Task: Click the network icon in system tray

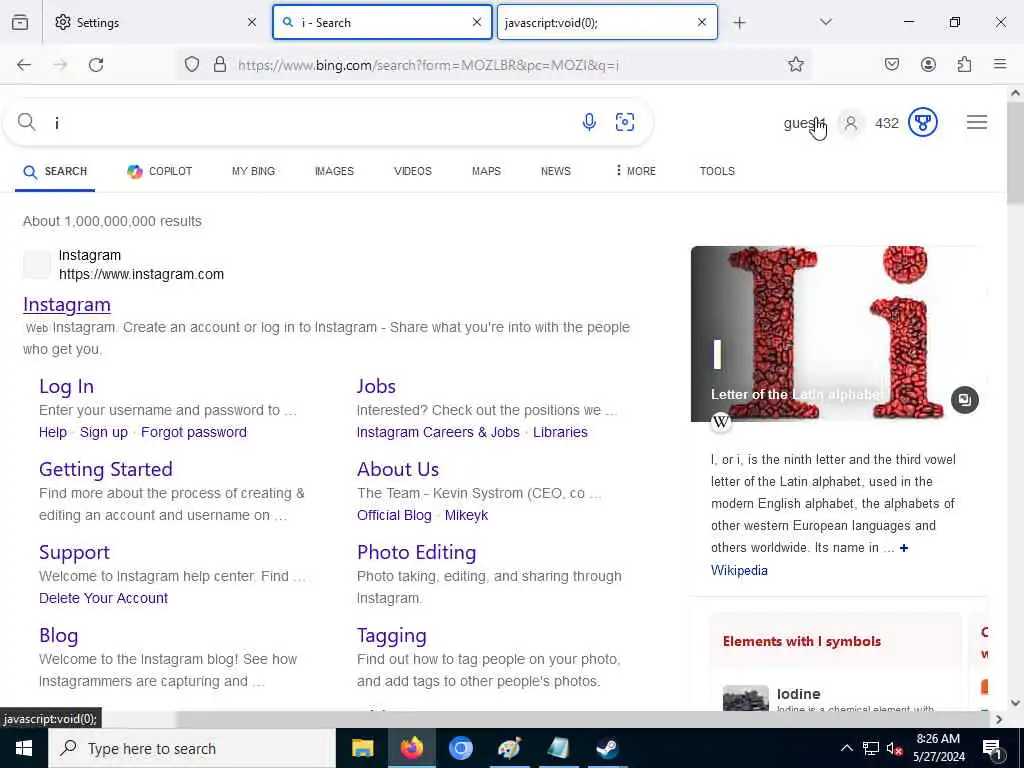Action: coord(871,748)
